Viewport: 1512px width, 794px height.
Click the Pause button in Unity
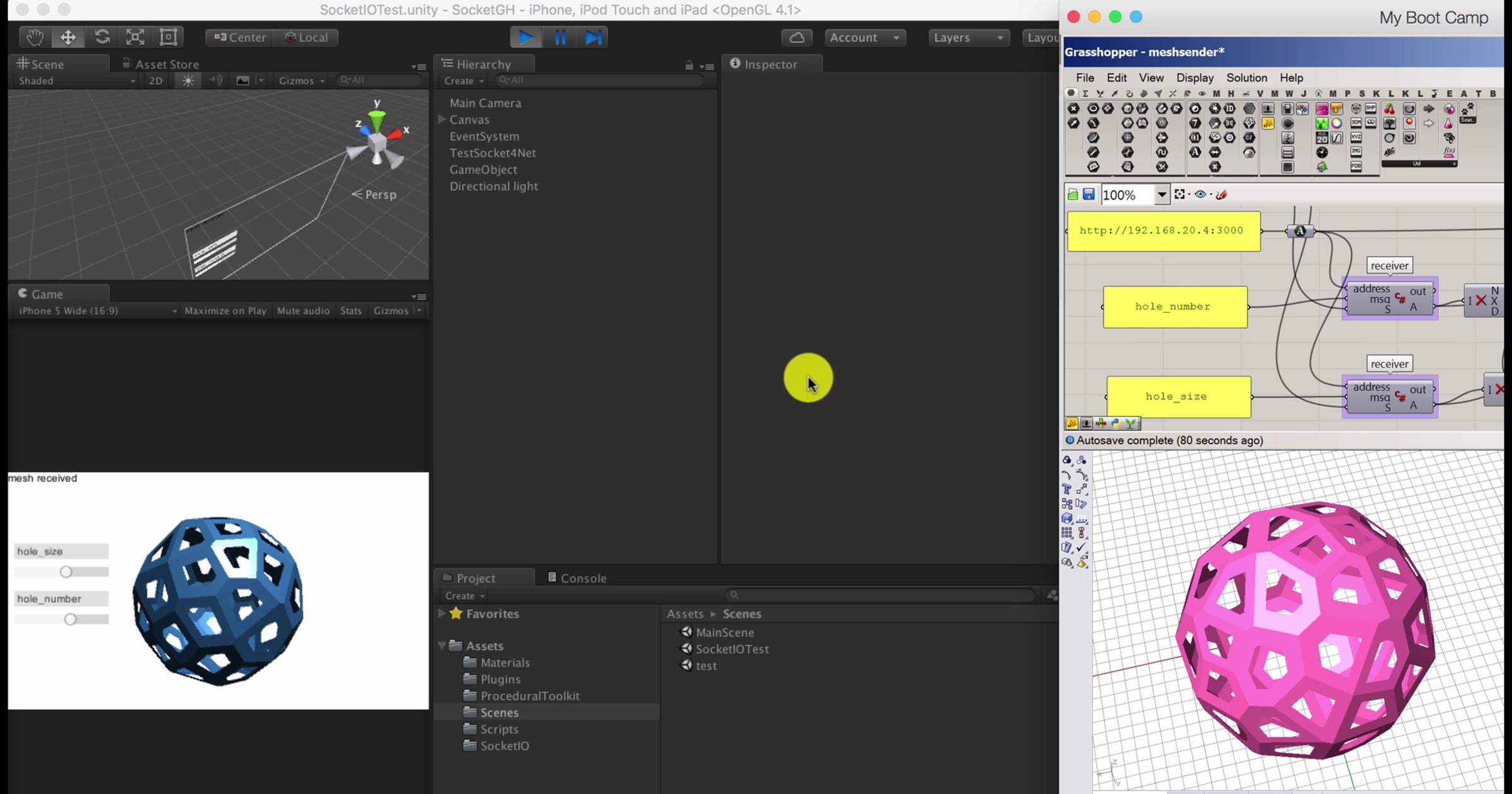point(559,38)
